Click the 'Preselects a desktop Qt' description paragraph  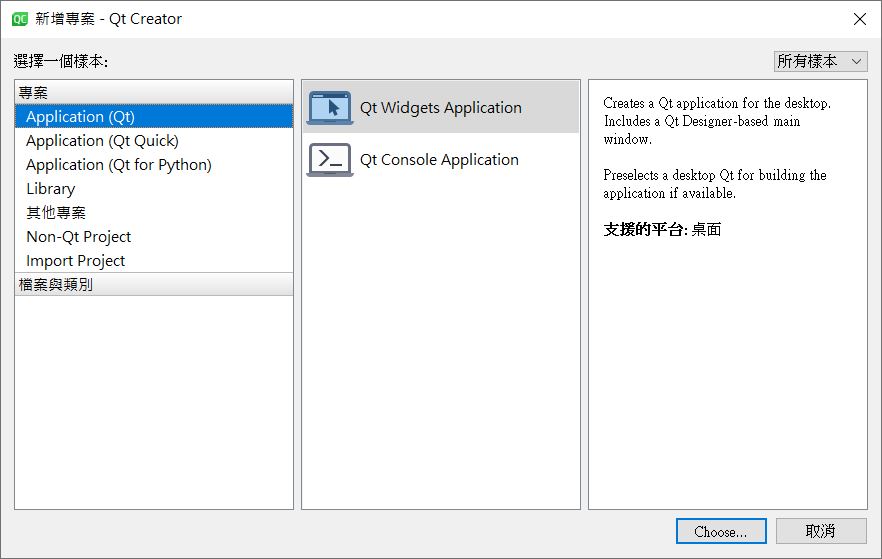[x=714, y=184]
